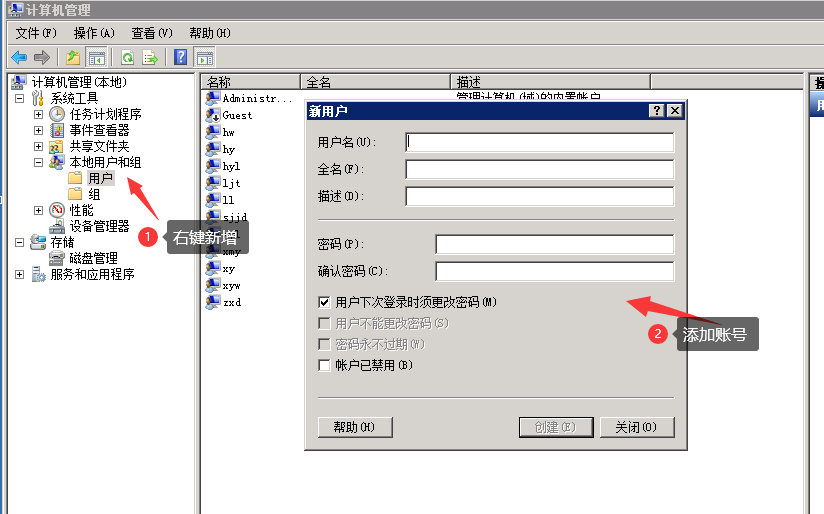
Task: Open the 操作(A) menu
Action: coord(94,33)
